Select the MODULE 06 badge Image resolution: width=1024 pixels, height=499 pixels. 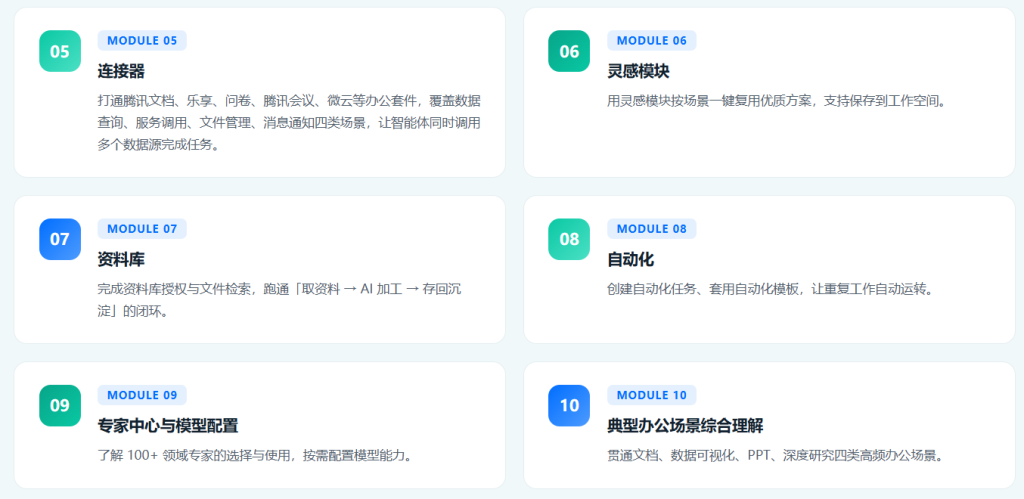point(652,40)
